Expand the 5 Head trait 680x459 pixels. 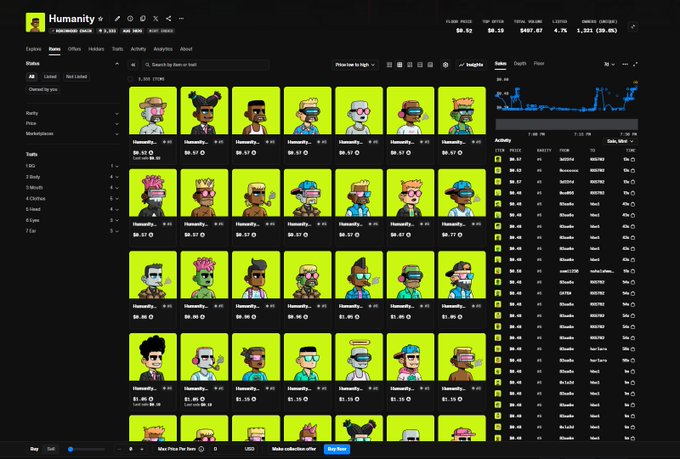[x=72, y=210]
